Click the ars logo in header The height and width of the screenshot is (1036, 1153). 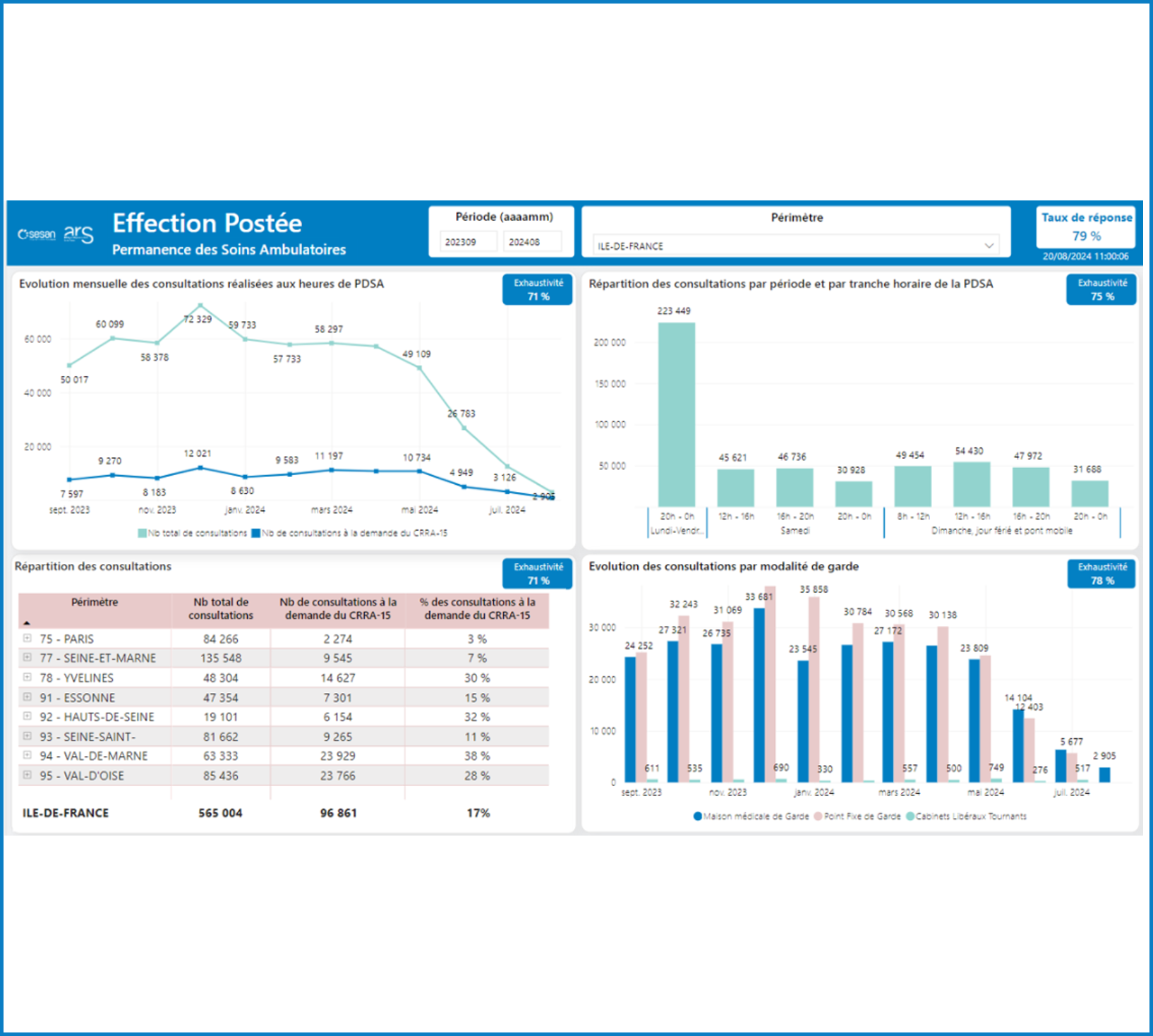78,234
